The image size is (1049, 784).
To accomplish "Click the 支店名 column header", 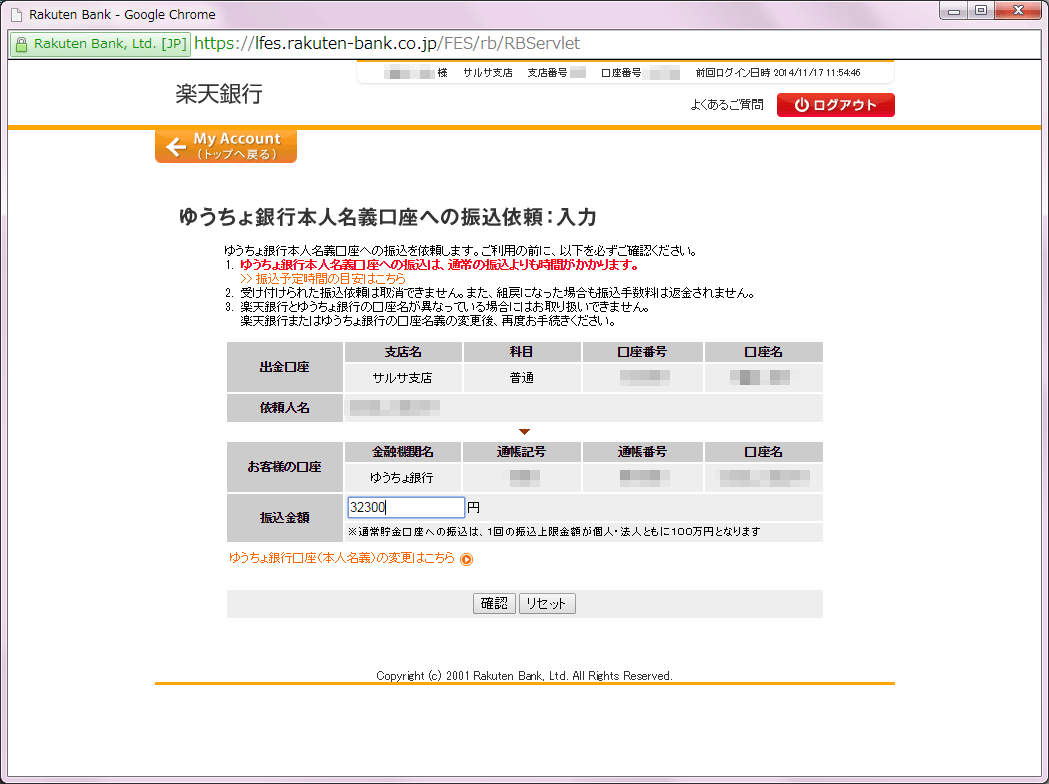I will [403, 352].
